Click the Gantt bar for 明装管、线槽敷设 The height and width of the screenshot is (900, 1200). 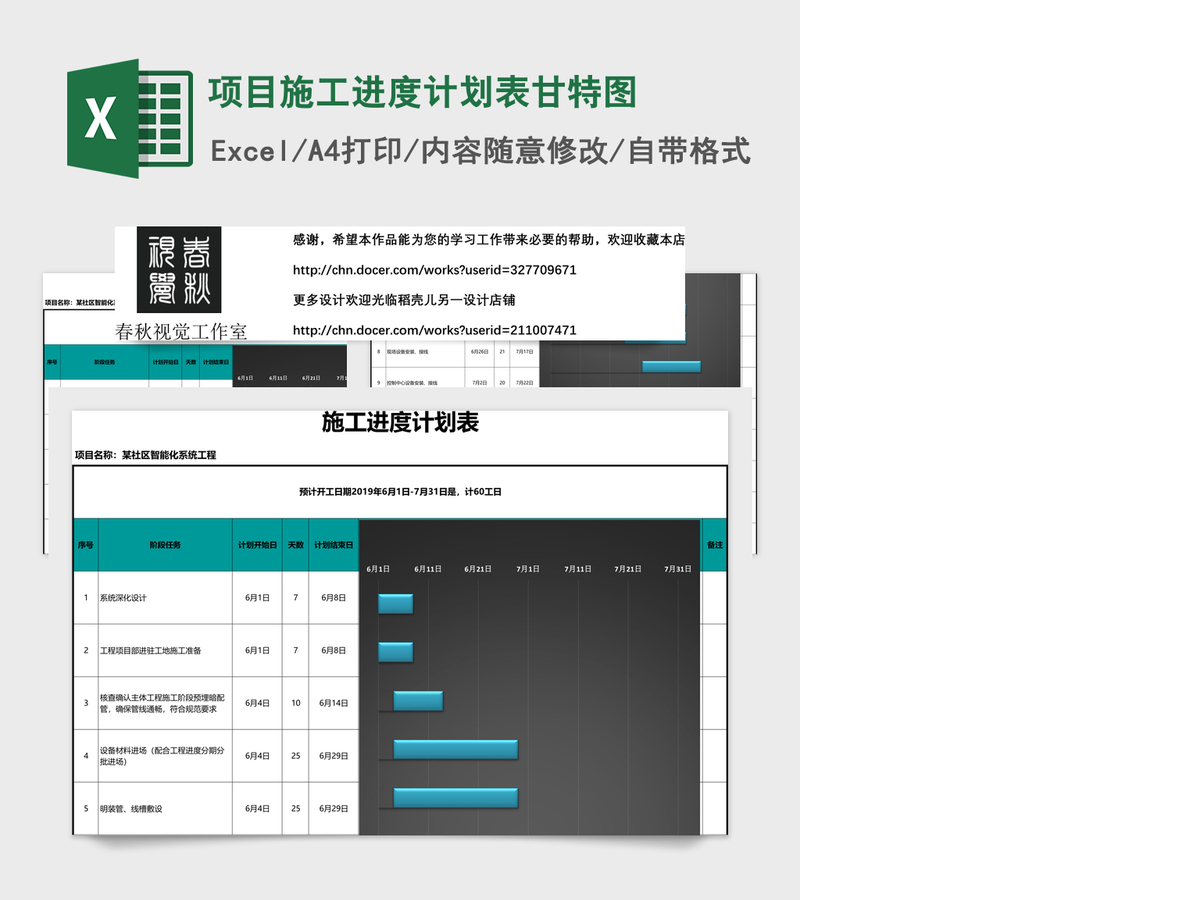point(455,797)
